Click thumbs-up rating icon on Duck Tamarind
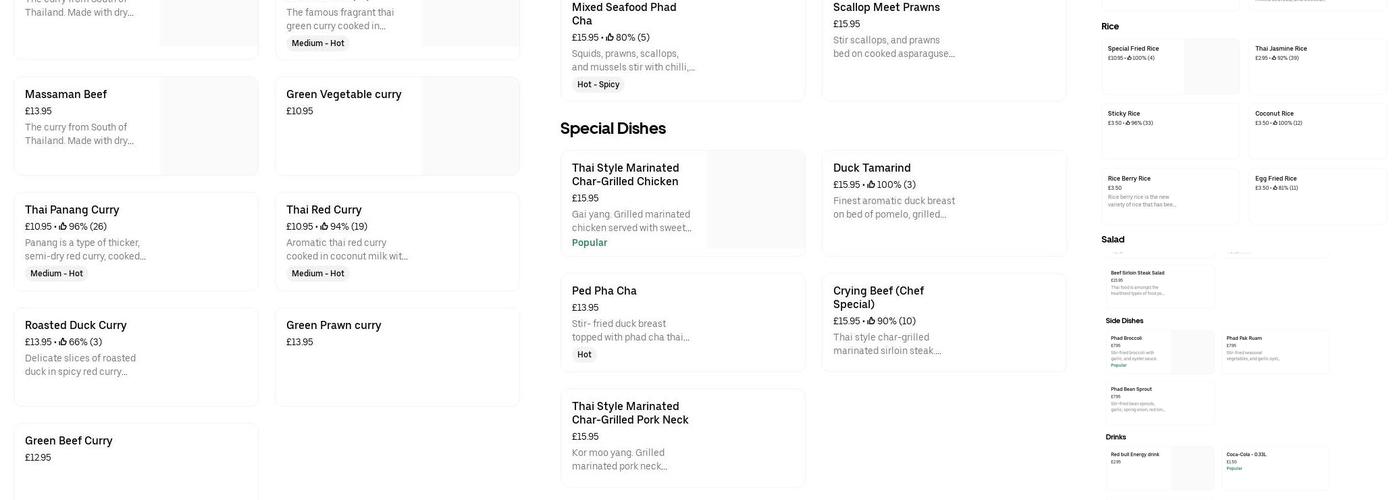 click(872, 185)
